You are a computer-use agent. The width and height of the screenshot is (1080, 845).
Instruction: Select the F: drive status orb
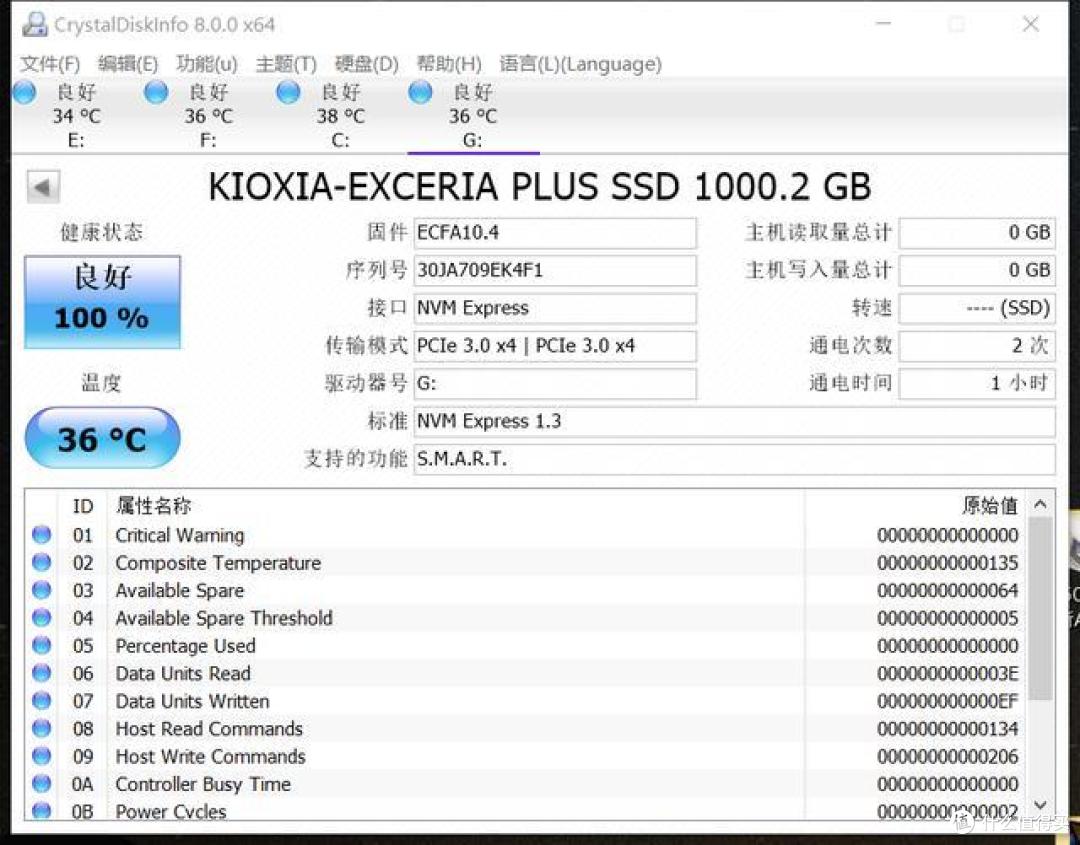coord(156,92)
